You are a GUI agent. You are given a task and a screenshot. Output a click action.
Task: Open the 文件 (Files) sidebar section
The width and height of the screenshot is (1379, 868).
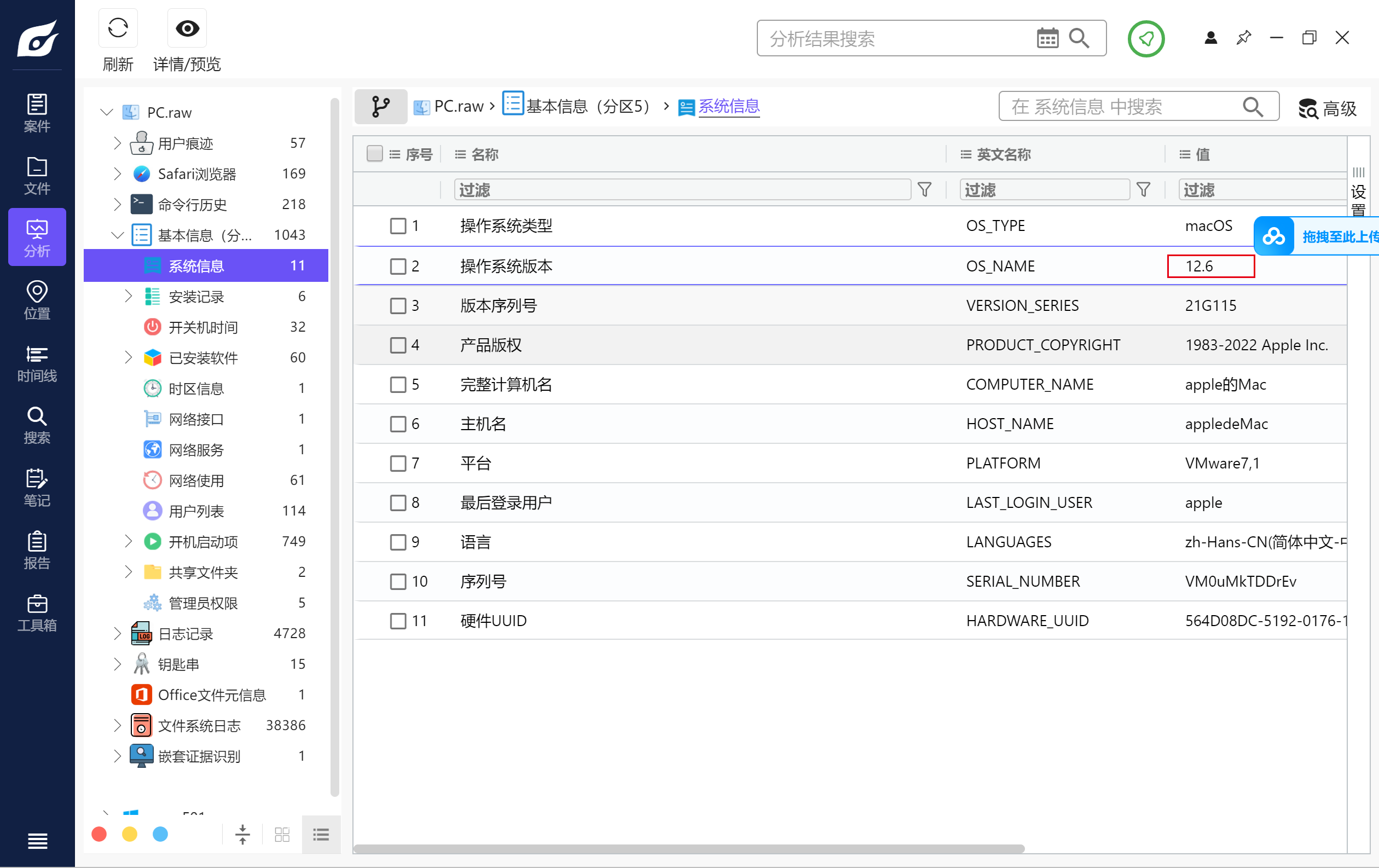(x=37, y=175)
